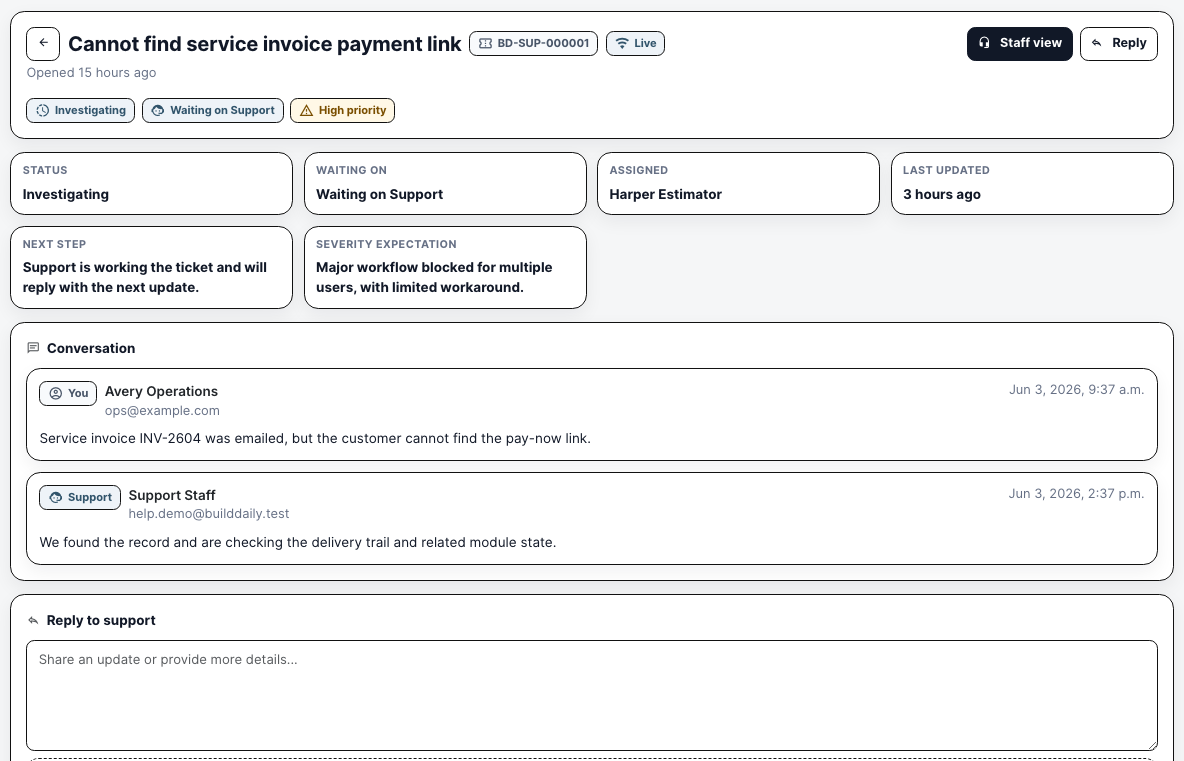Click the Severity Expectation card text
Screen dimensions: 1184x761
[434, 277]
